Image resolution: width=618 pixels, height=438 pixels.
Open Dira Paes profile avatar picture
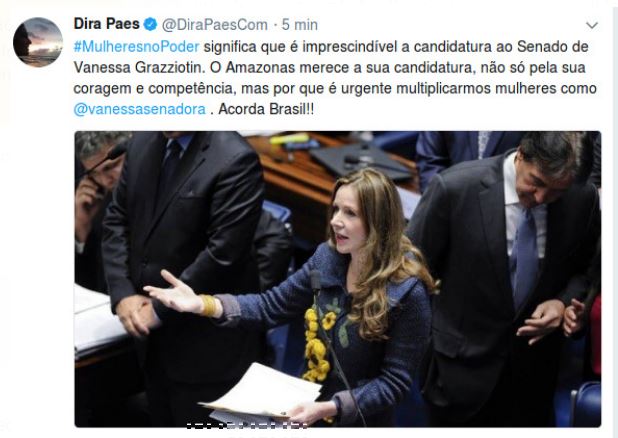coord(38,42)
